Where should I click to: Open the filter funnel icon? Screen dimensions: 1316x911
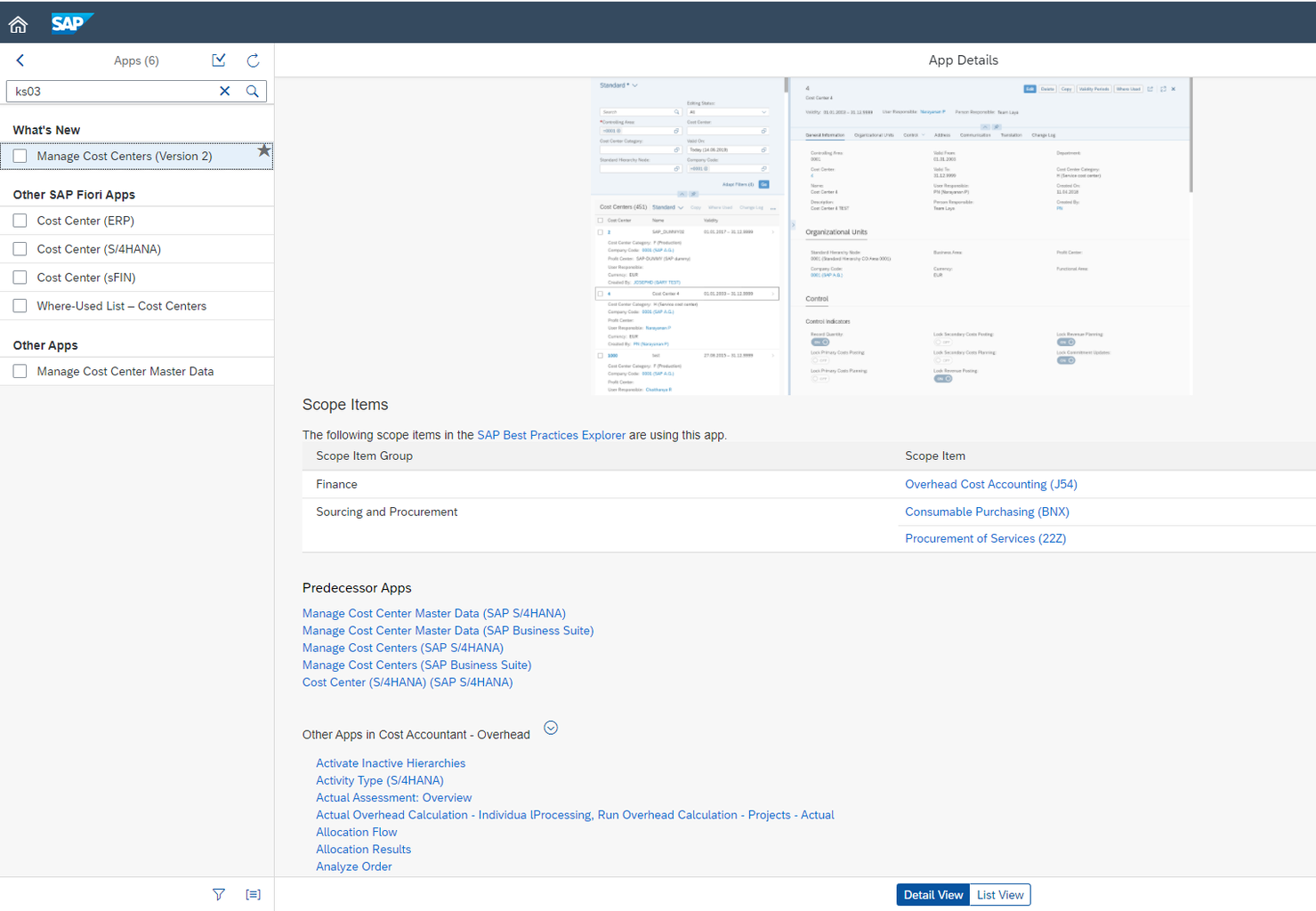[219, 894]
